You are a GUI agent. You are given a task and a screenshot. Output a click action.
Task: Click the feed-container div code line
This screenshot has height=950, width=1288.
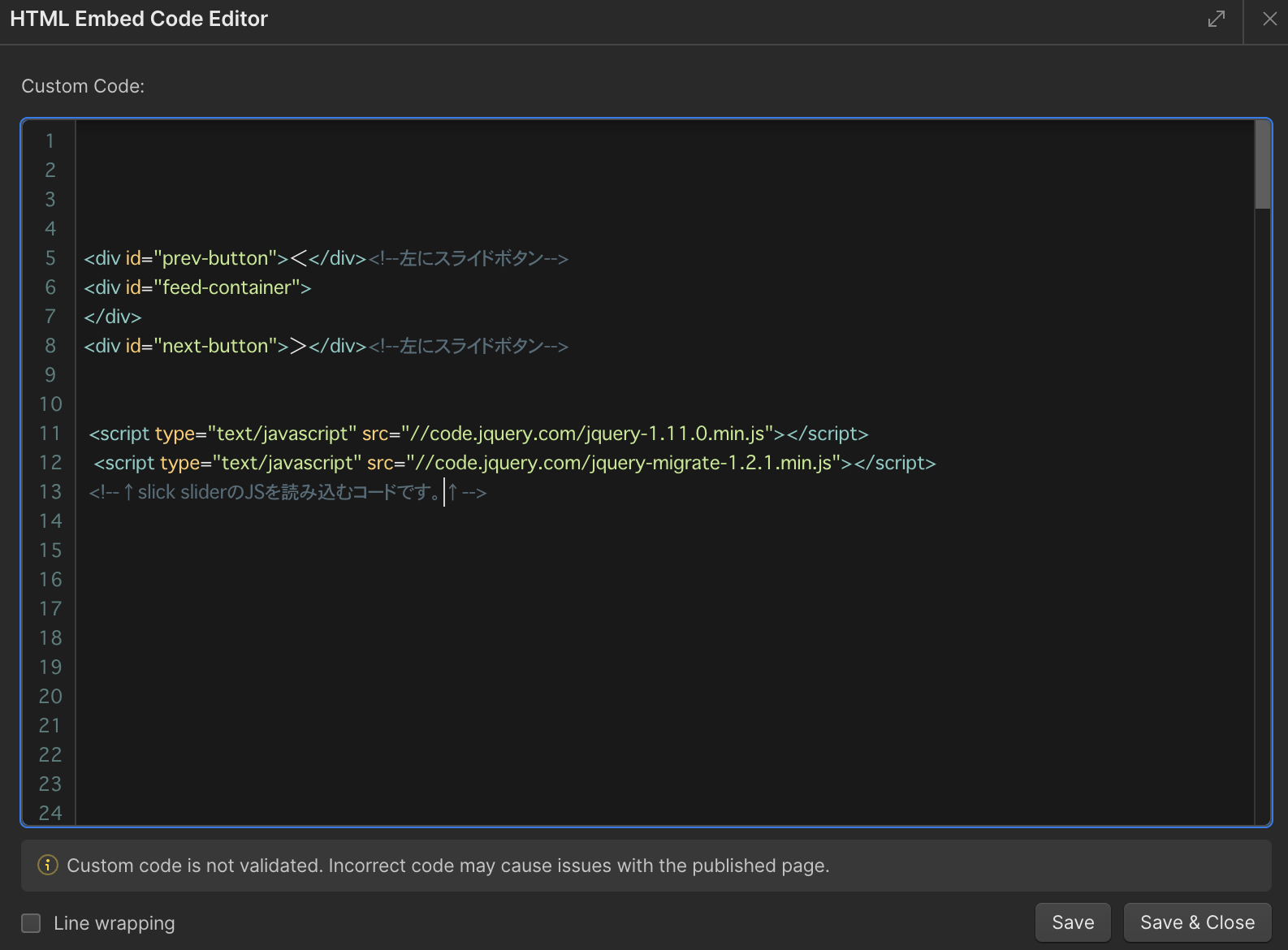tap(197, 287)
